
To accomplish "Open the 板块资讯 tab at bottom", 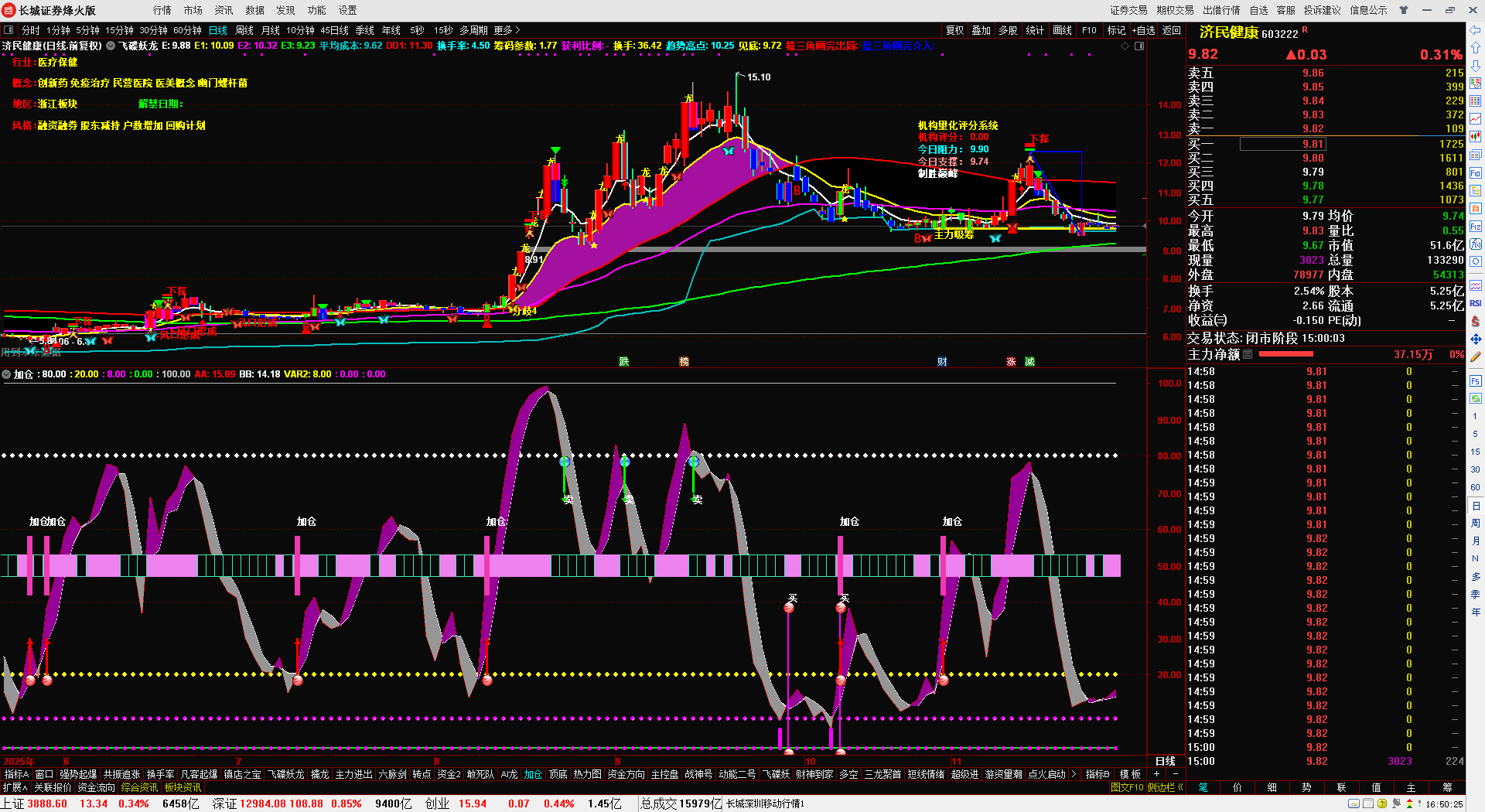I will [x=183, y=787].
